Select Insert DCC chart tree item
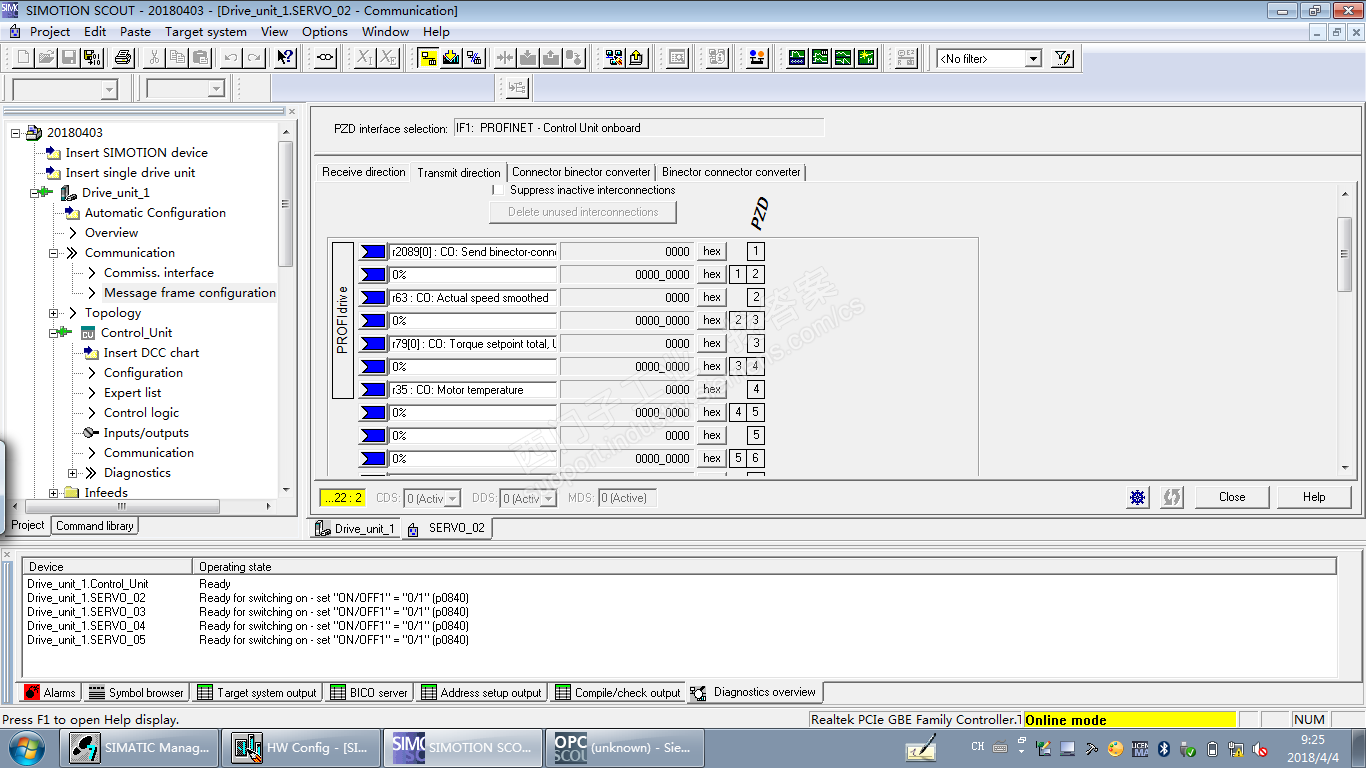 point(151,353)
